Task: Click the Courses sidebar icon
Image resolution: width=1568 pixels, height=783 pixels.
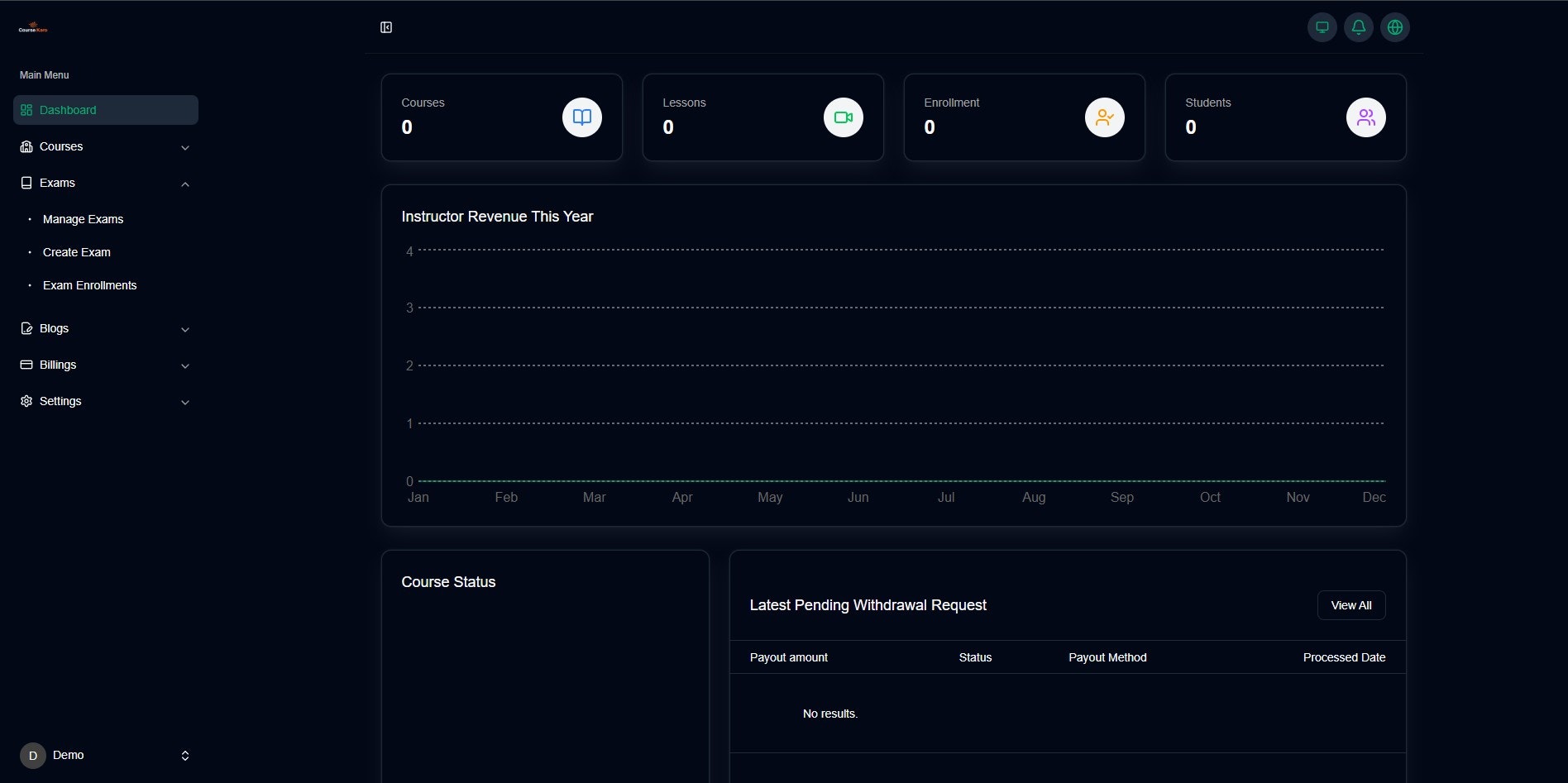Action: pyautogui.click(x=26, y=146)
